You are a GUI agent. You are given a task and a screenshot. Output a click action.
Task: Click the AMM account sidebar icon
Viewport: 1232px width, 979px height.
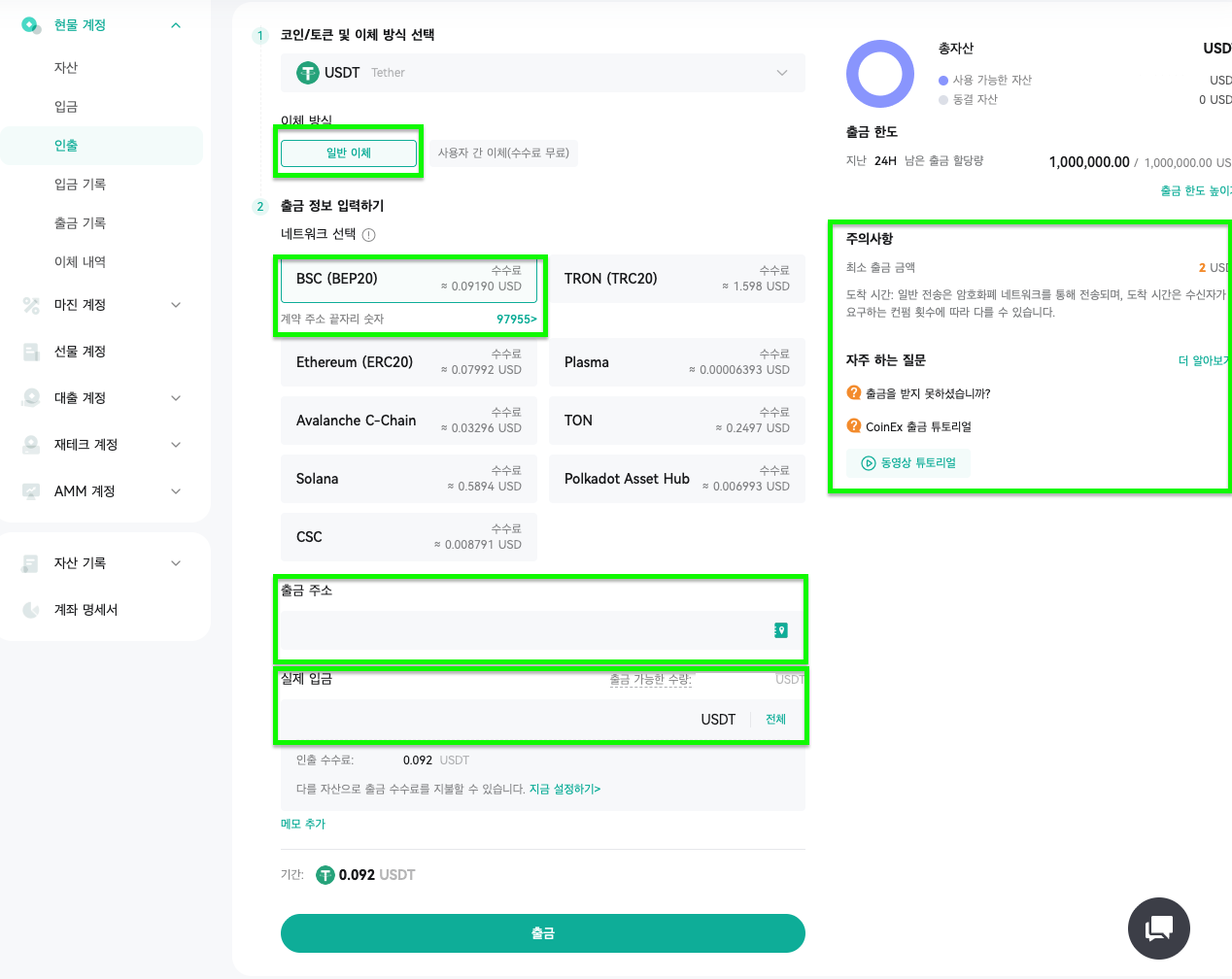(31, 491)
